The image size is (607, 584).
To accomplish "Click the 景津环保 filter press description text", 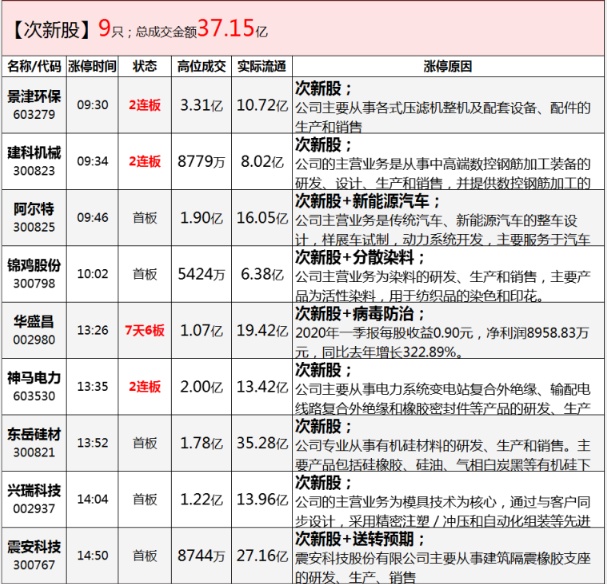I will pyautogui.click(x=443, y=116).
